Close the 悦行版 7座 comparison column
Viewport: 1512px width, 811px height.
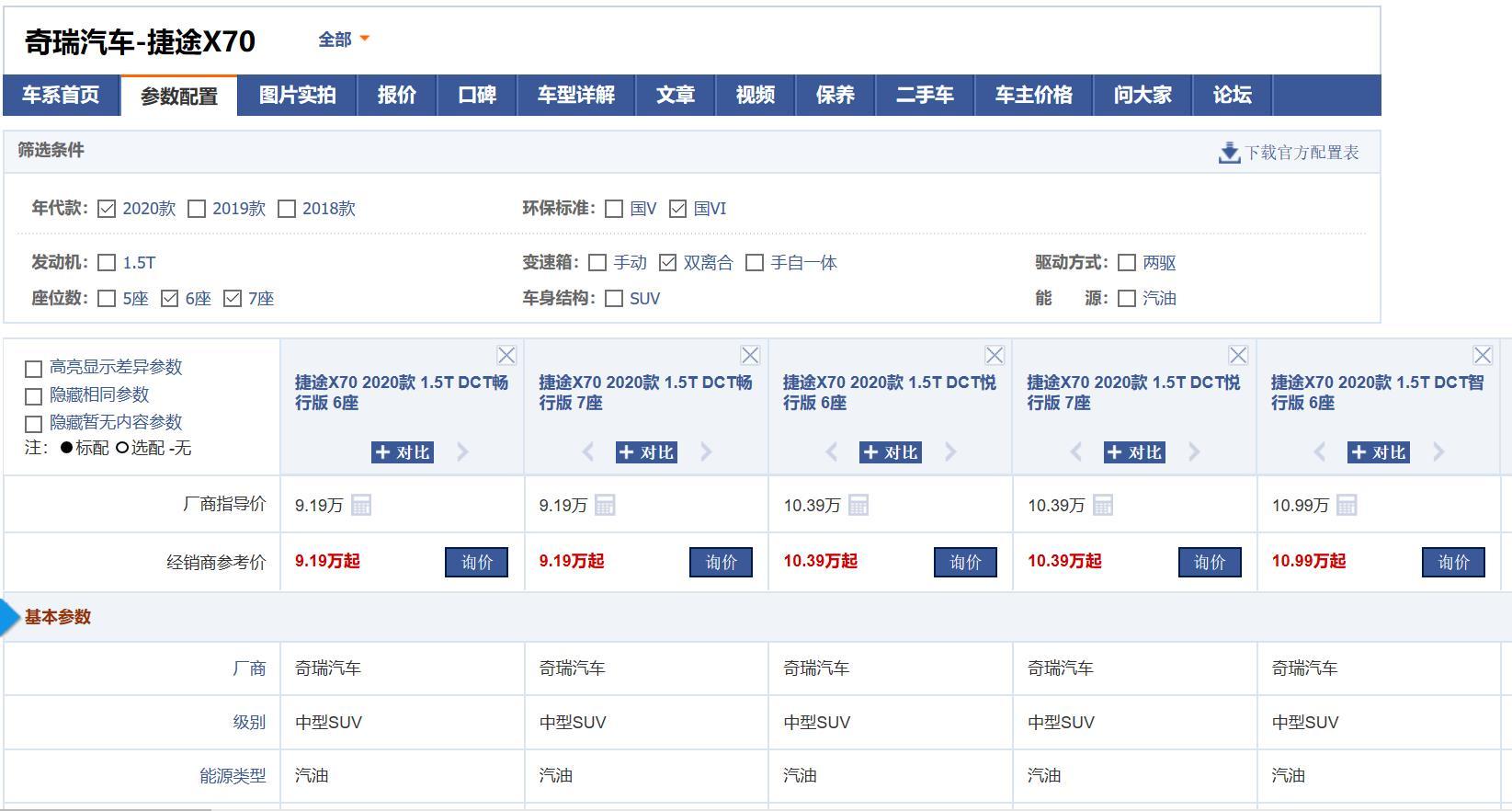pyautogui.click(x=1238, y=355)
